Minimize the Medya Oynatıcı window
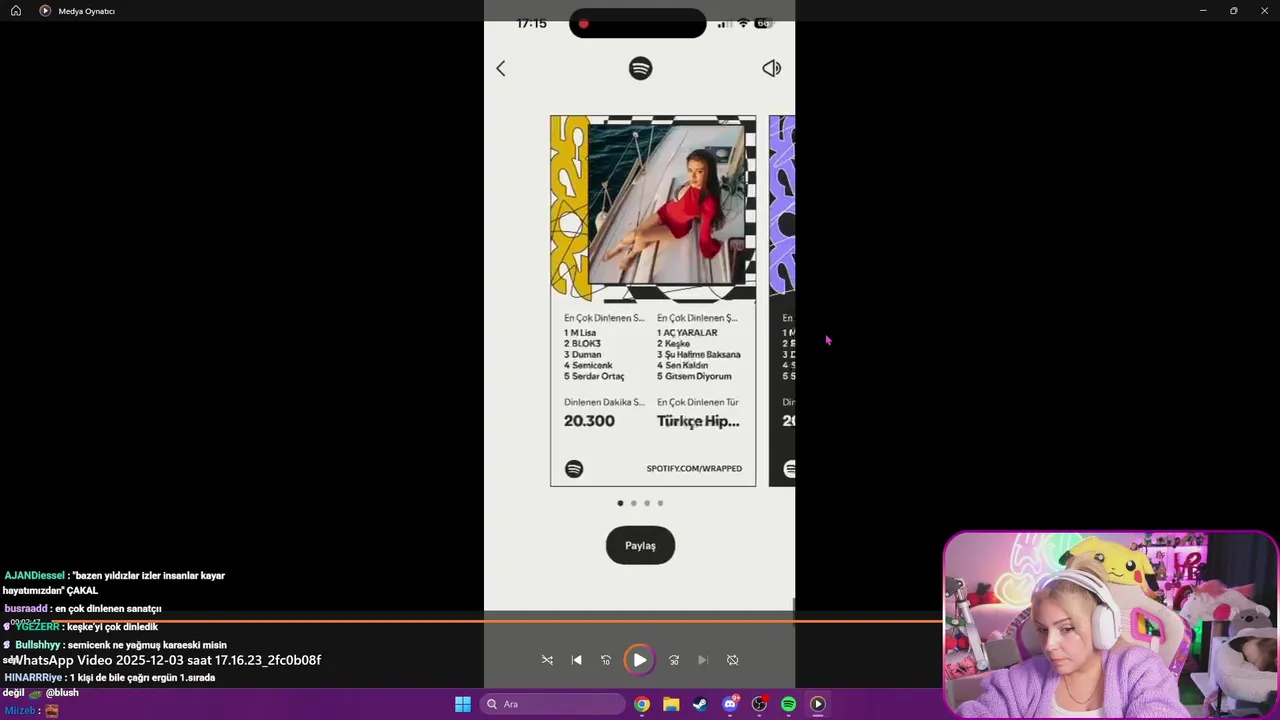 pos(1203,11)
